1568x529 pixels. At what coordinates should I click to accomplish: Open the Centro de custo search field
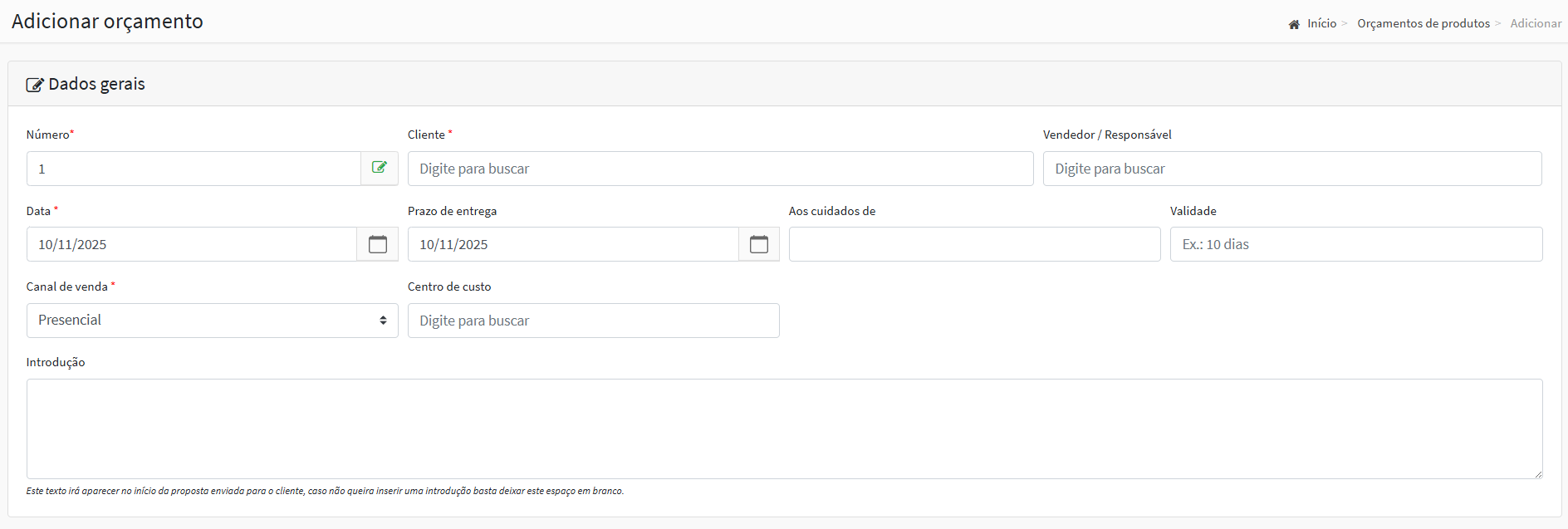tap(593, 321)
